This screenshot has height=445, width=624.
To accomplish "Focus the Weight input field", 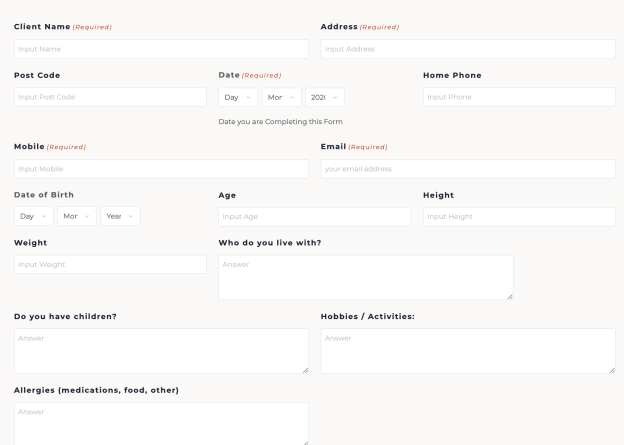I will pyautogui.click(x=110, y=265).
